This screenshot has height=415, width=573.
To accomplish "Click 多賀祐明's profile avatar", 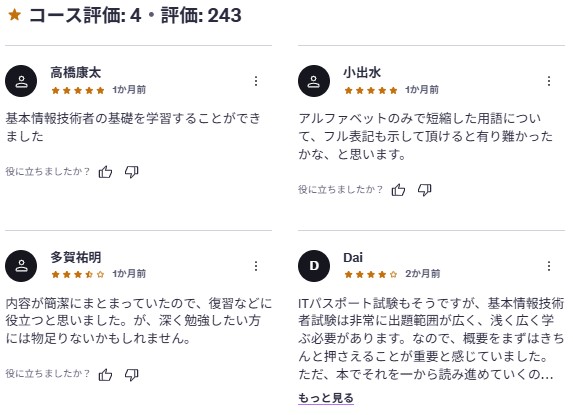I will (x=21, y=266).
